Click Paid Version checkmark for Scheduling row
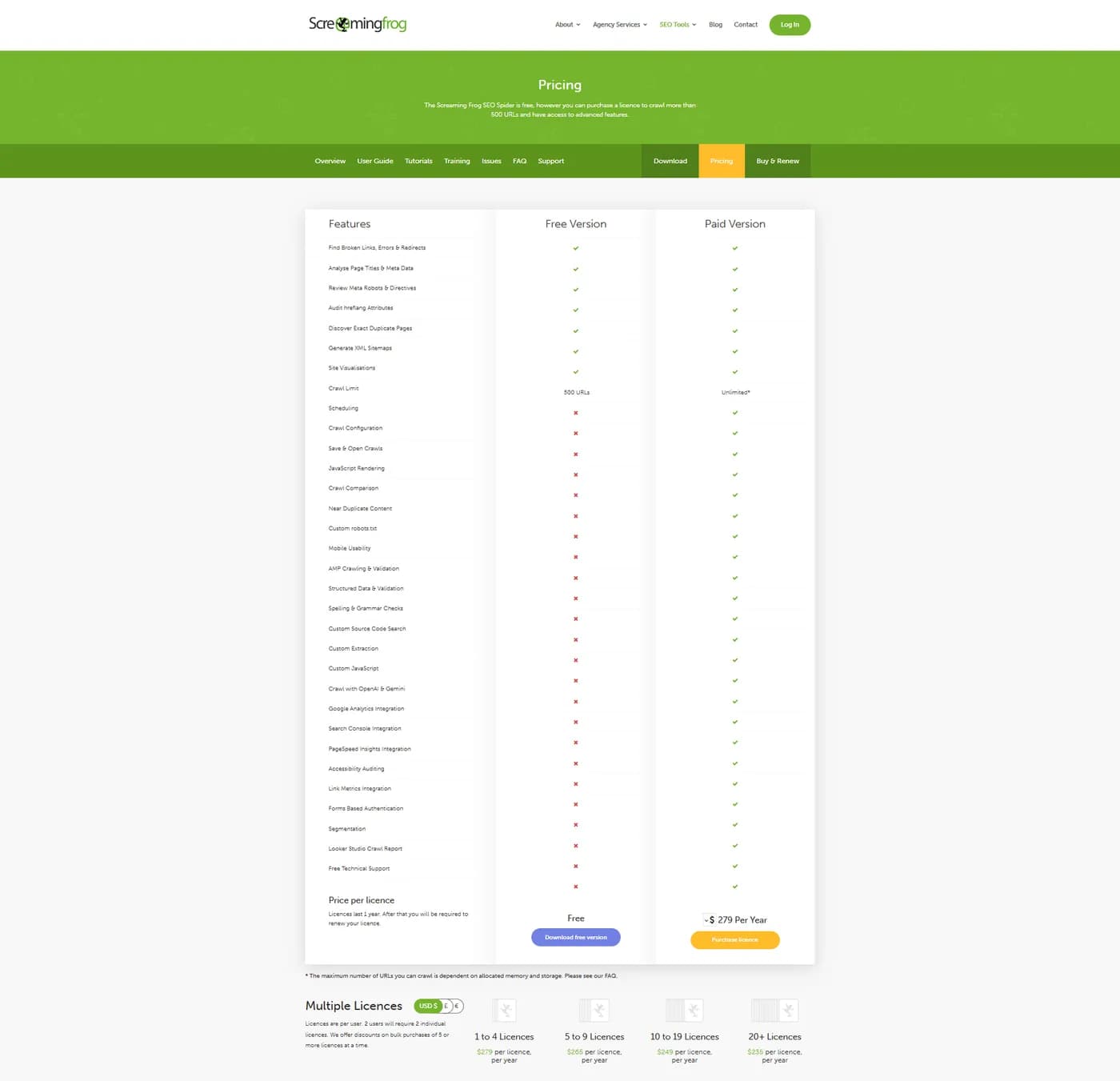 point(735,413)
